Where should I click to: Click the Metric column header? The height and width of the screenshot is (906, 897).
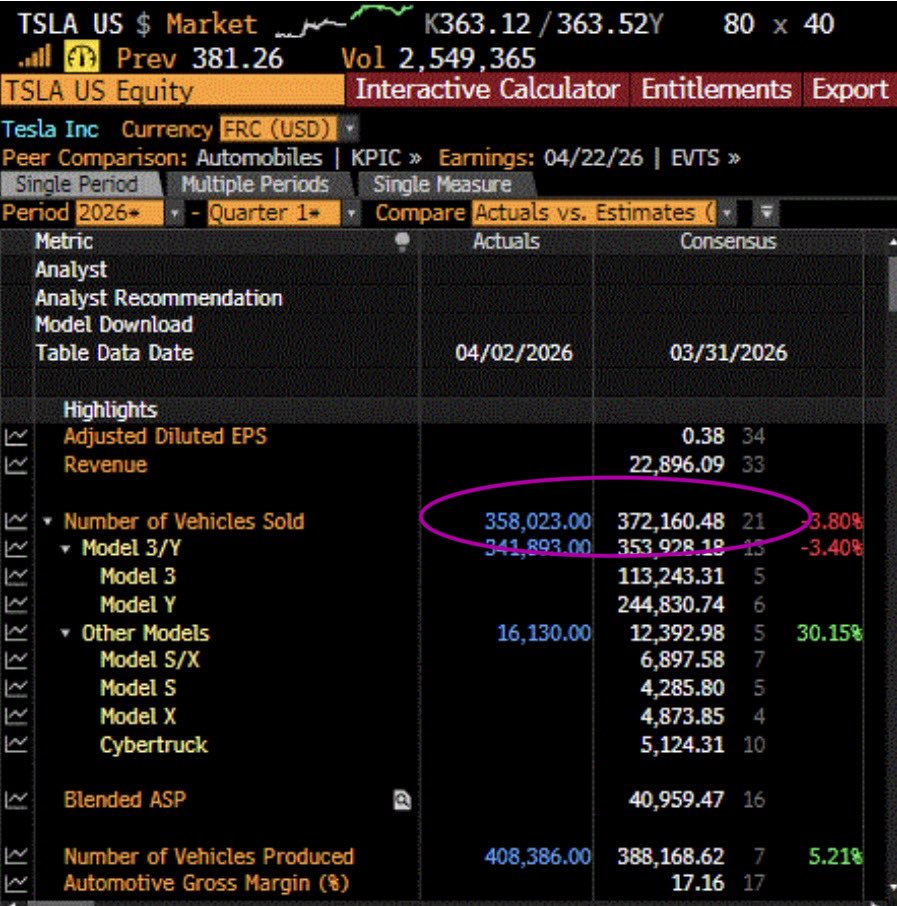(64, 242)
